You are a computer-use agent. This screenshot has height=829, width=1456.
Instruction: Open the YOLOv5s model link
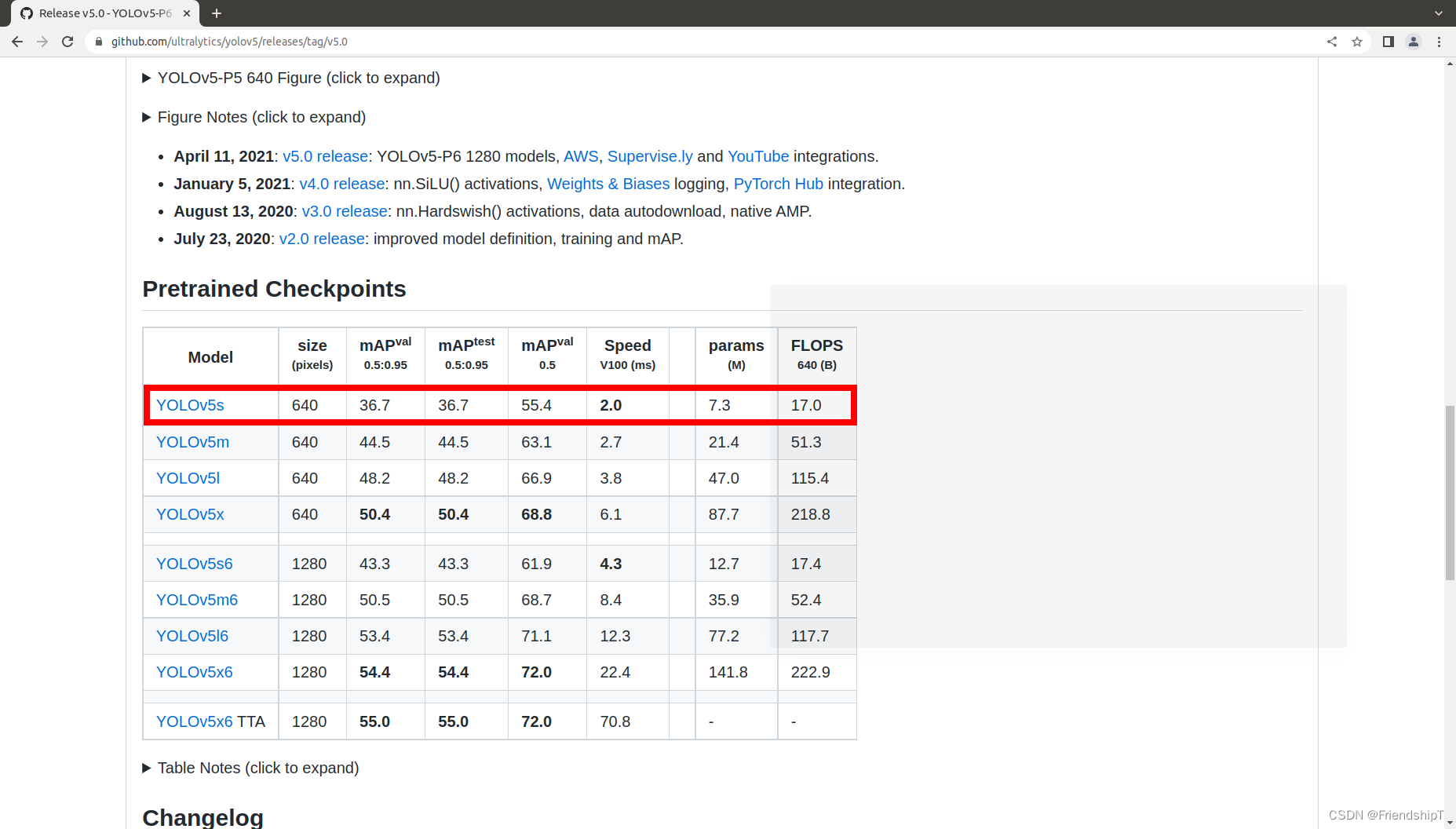point(190,405)
